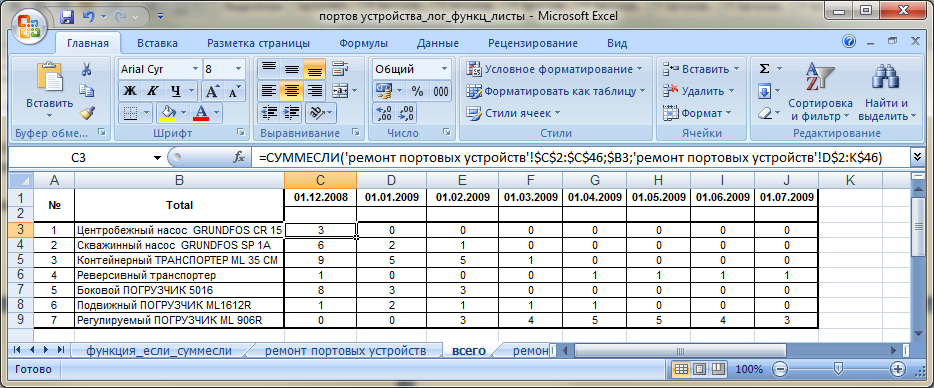This screenshot has height=388, width=934.
Task: Align text left
Action: tap(269, 91)
